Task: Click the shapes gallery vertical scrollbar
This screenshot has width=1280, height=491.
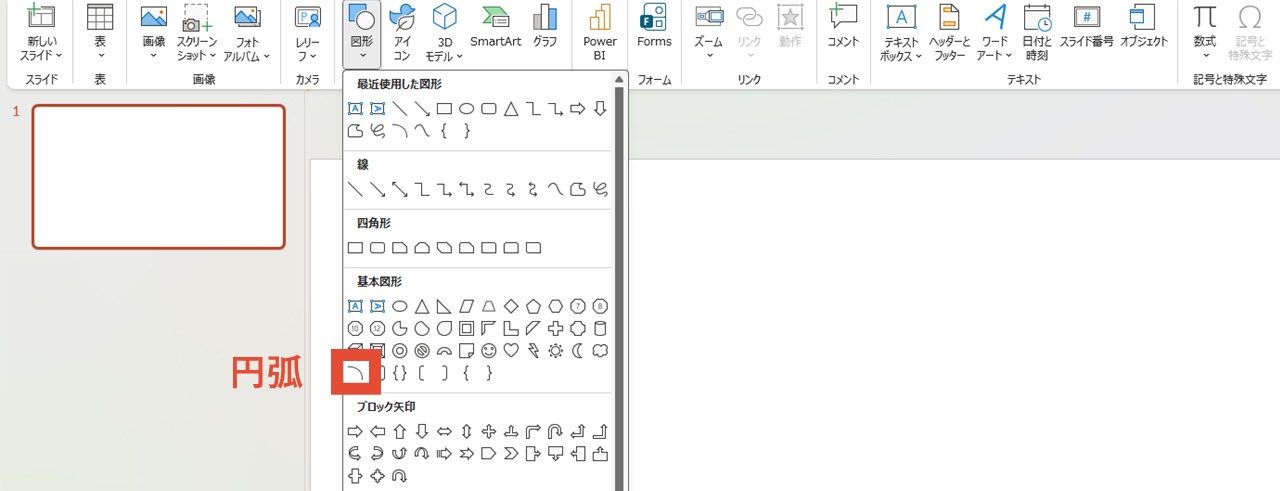Action: pyautogui.click(x=620, y=290)
